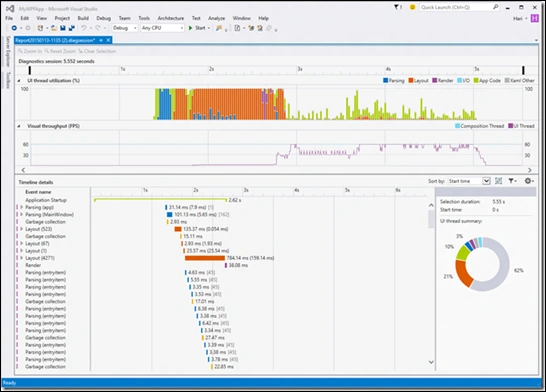Image resolution: width=546 pixels, height=392 pixels.
Task: Click the filter funnel in Timeline details
Action: click(511, 181)
